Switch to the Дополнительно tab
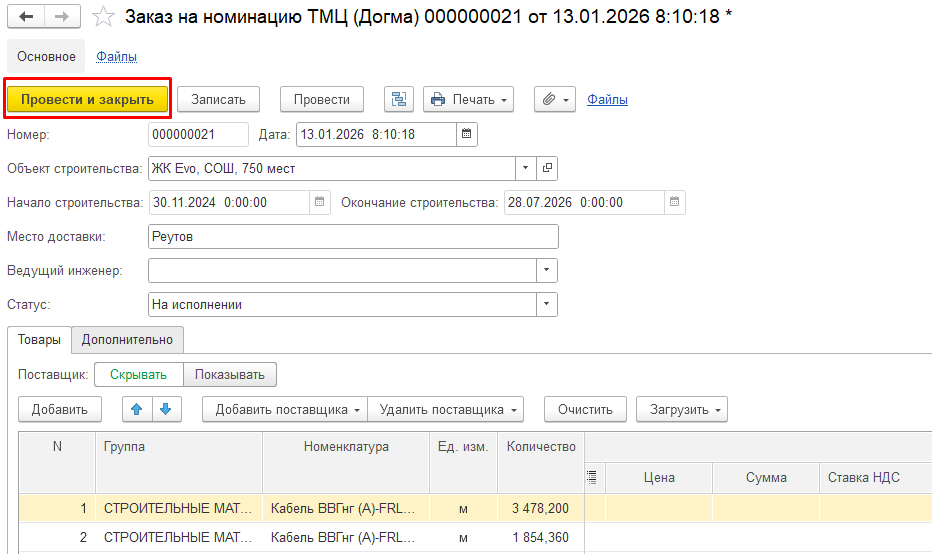 coord(127,340)
